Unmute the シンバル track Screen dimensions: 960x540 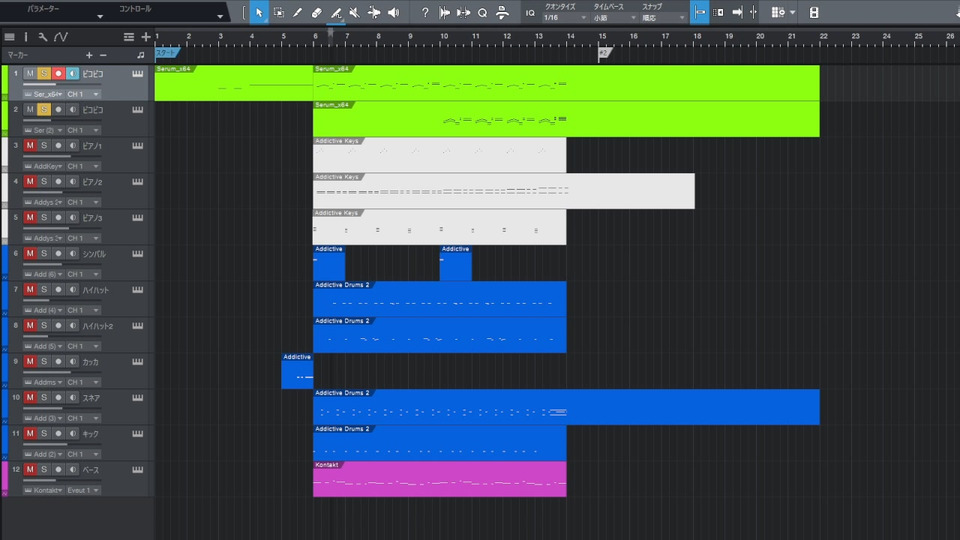coord(29,253)
